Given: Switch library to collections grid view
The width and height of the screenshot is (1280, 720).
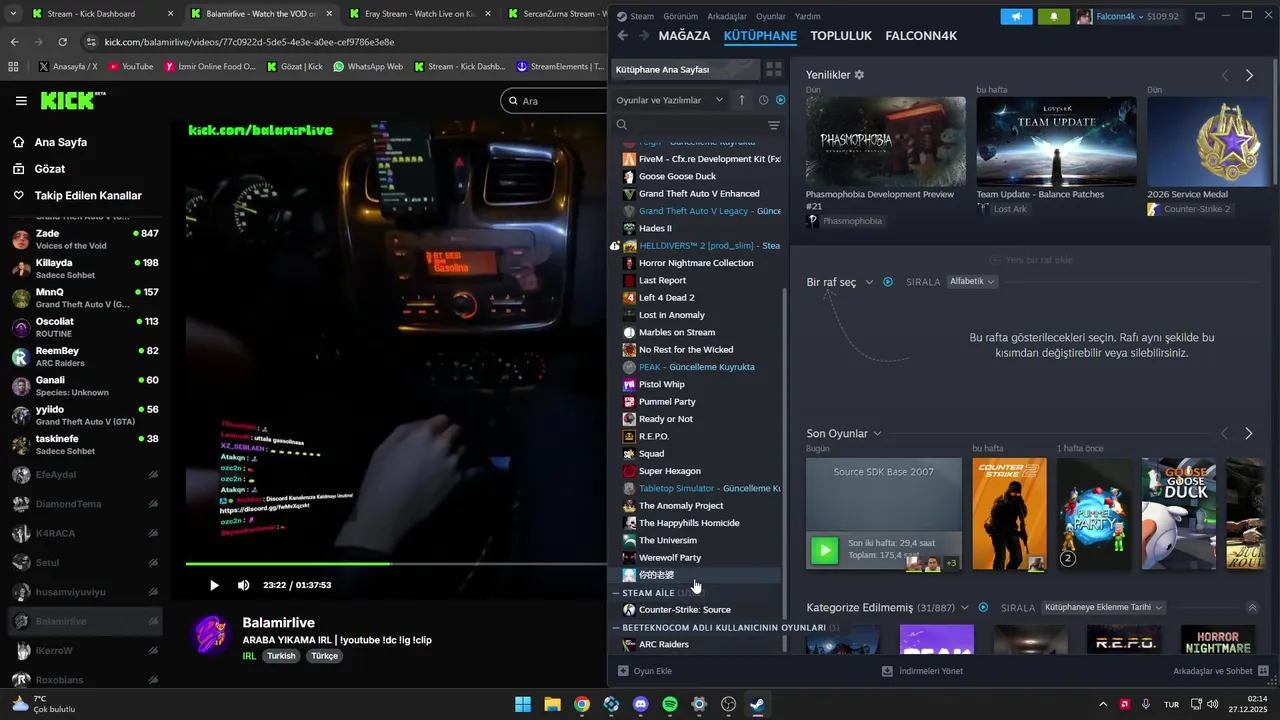Looking at the screenshot, I should [x=774, y=70].
